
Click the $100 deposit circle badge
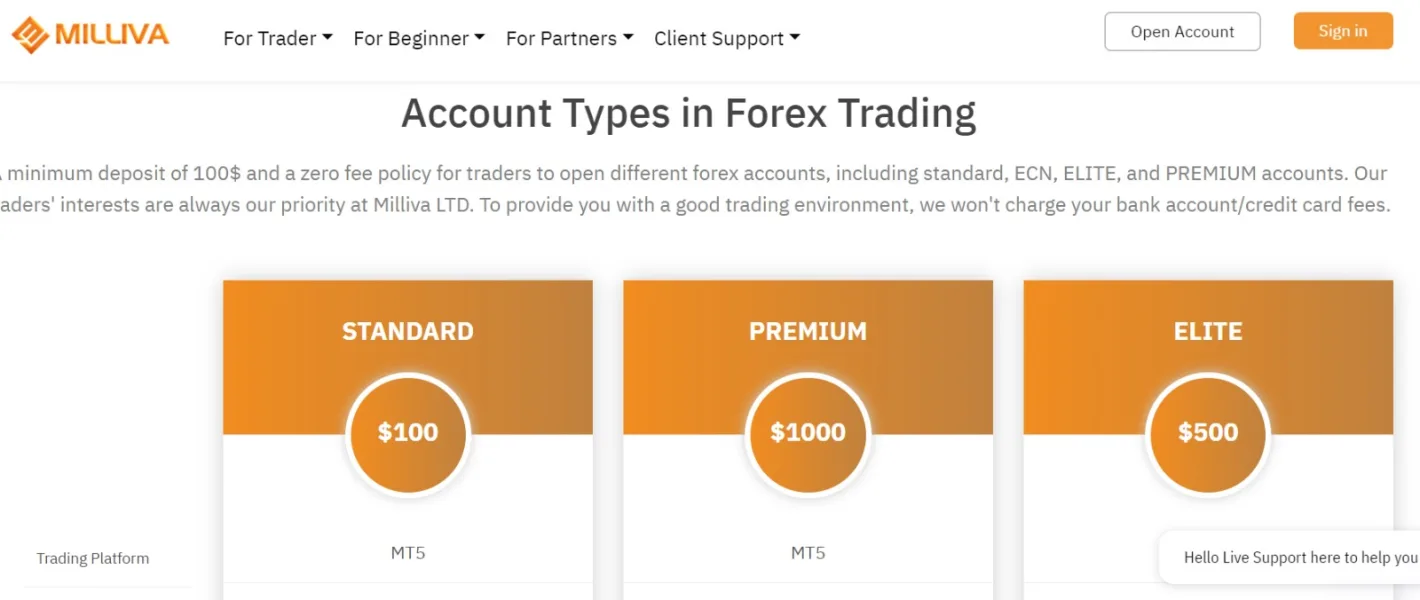[408, 433]
